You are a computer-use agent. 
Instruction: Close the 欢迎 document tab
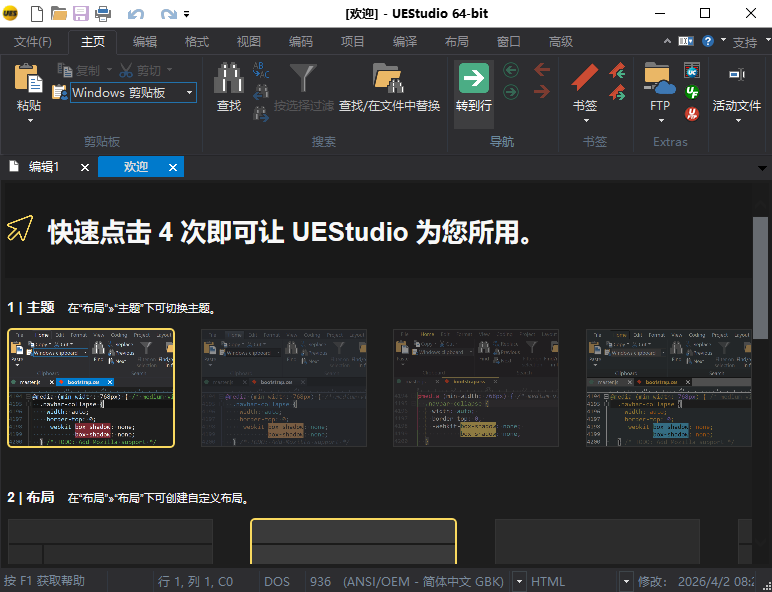173,167
